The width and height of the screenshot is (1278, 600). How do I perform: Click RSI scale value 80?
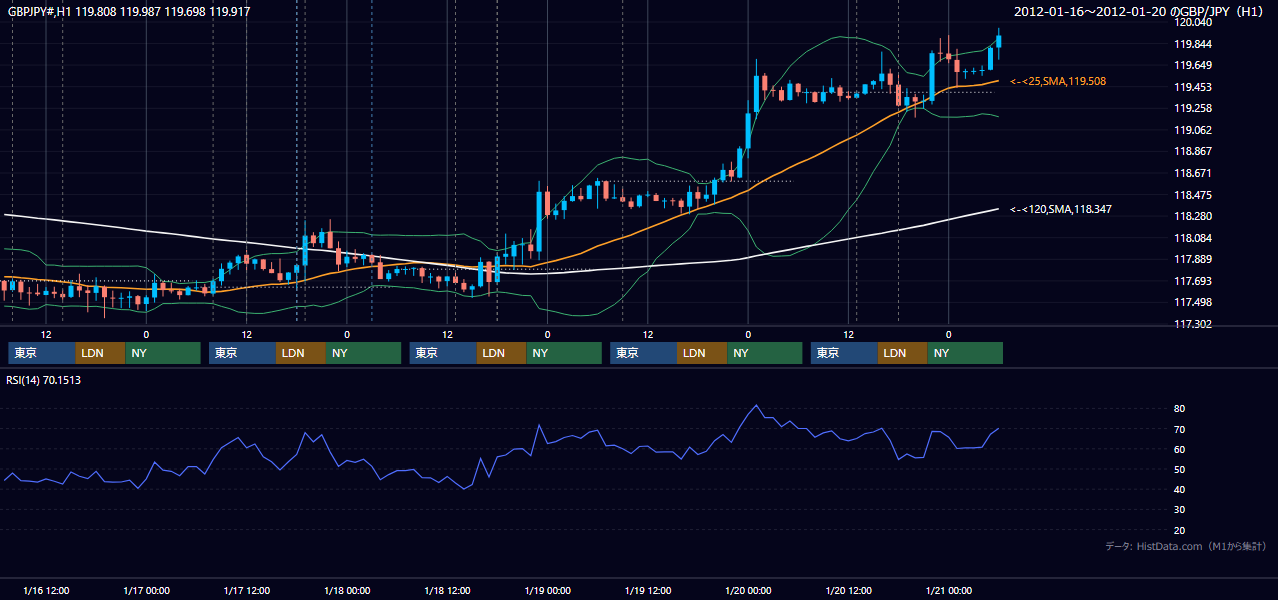[1180, 409]
